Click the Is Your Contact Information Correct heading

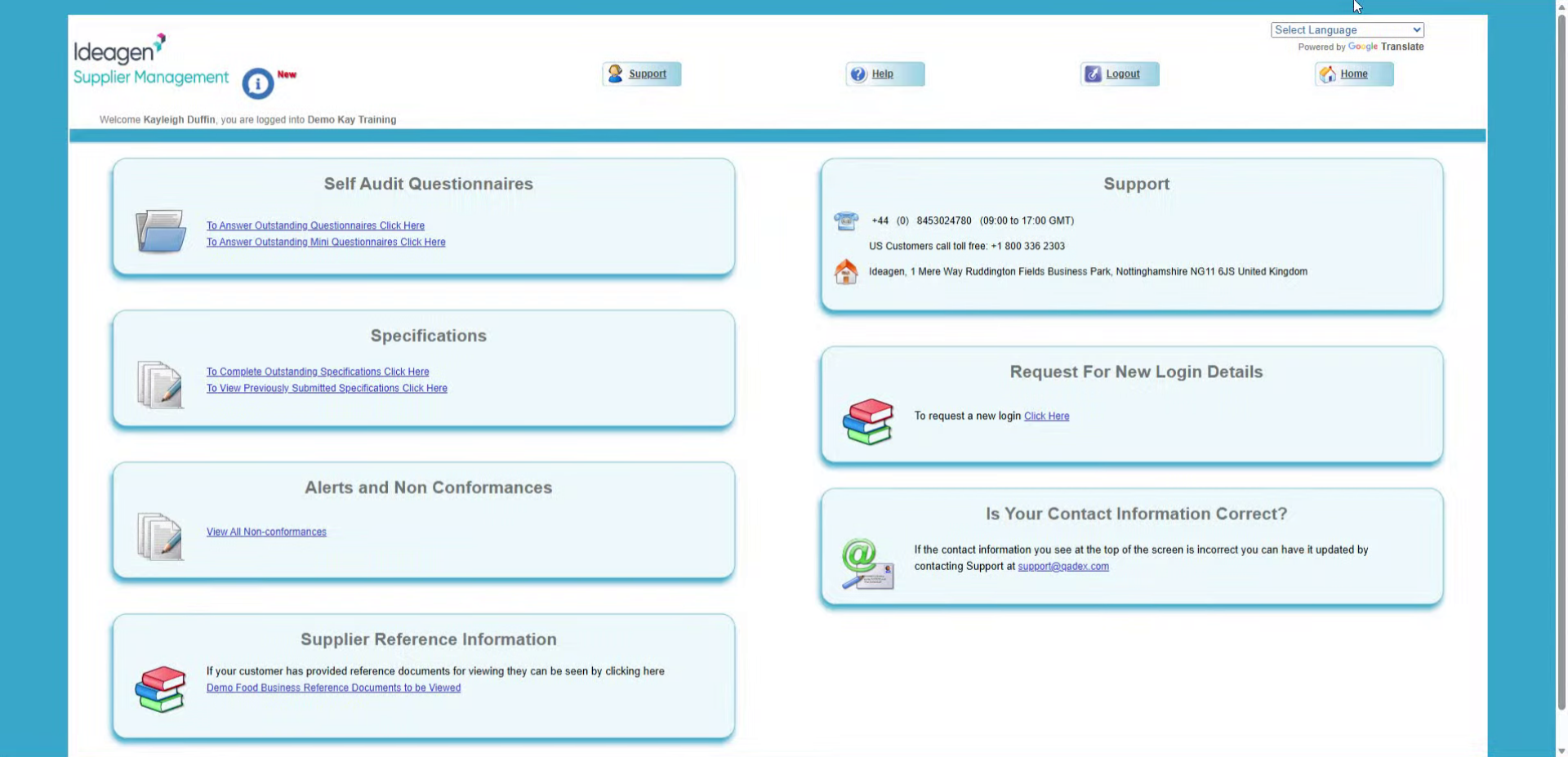(x=1136, y=514)
